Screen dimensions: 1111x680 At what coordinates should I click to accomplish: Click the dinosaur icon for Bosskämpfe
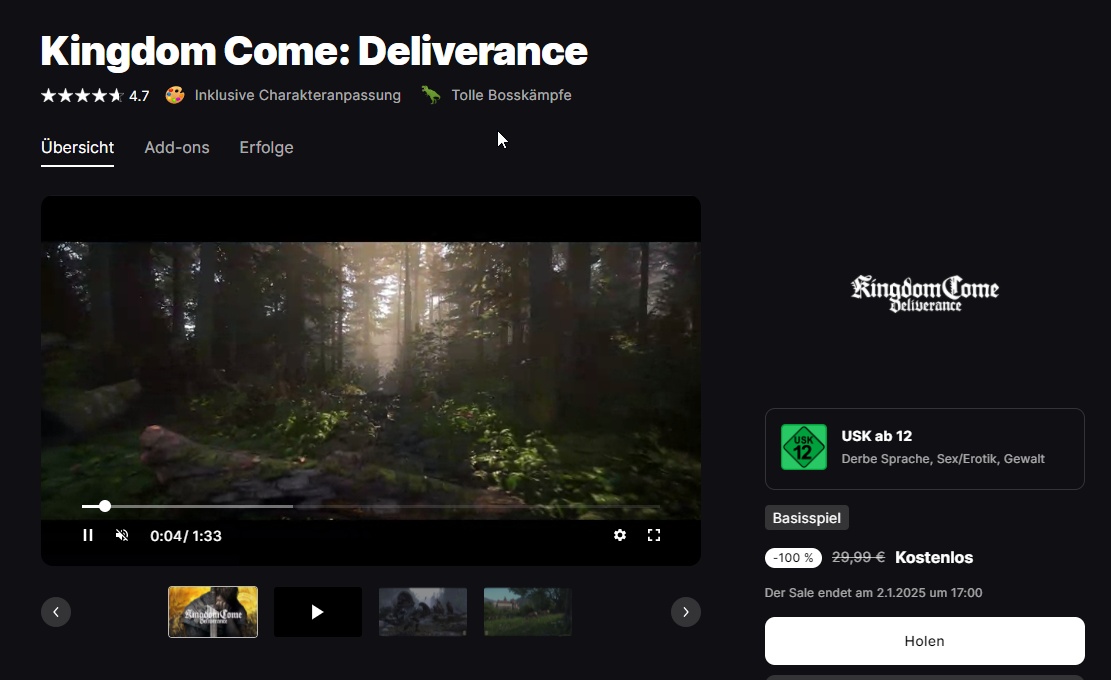coord(431,95)
